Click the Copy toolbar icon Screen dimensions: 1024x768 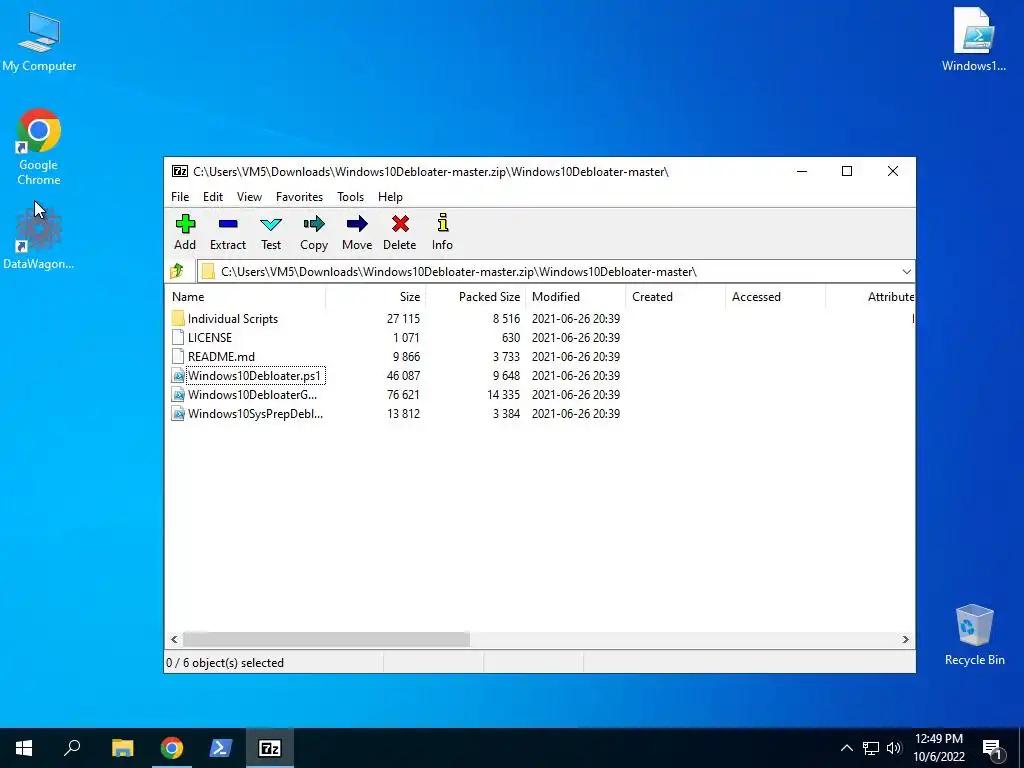(x=314, y=224)
